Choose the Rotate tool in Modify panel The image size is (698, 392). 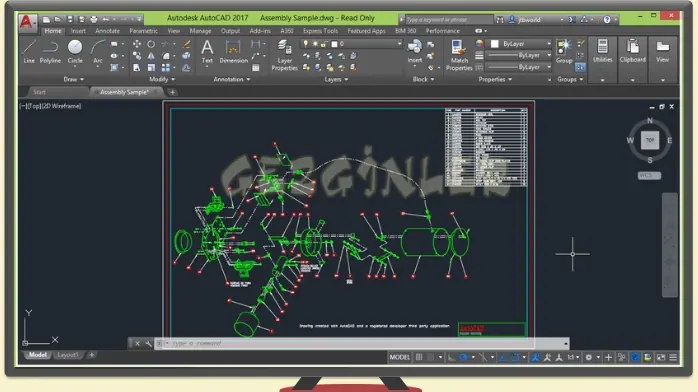click(151, 44)
